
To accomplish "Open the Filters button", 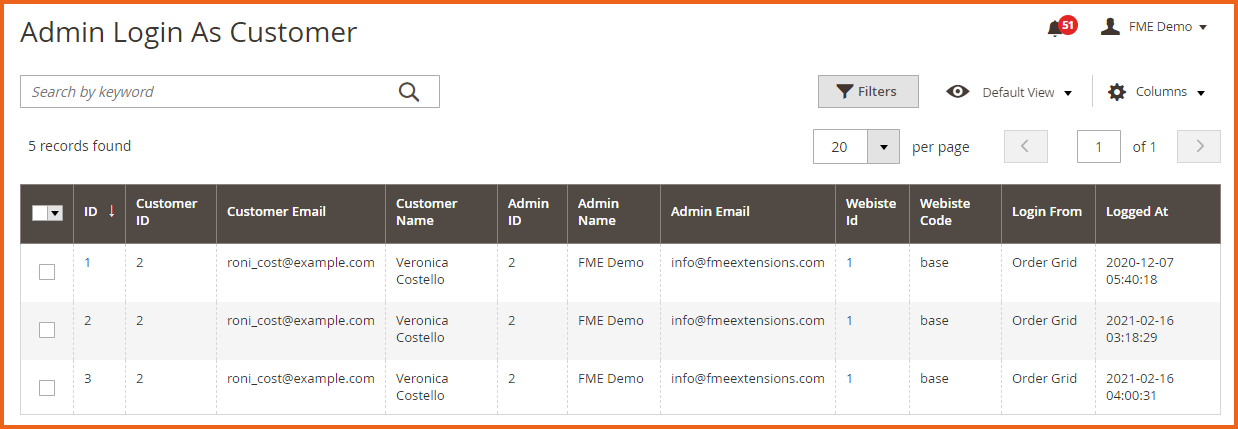I will tap(868, 92).
